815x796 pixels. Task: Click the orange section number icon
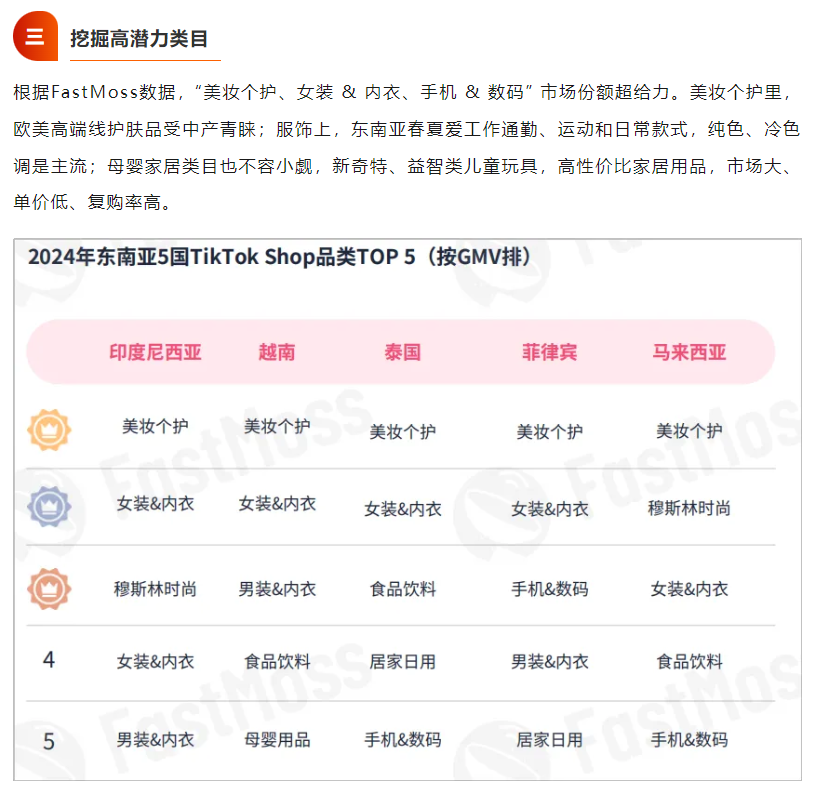pos(35,36)
